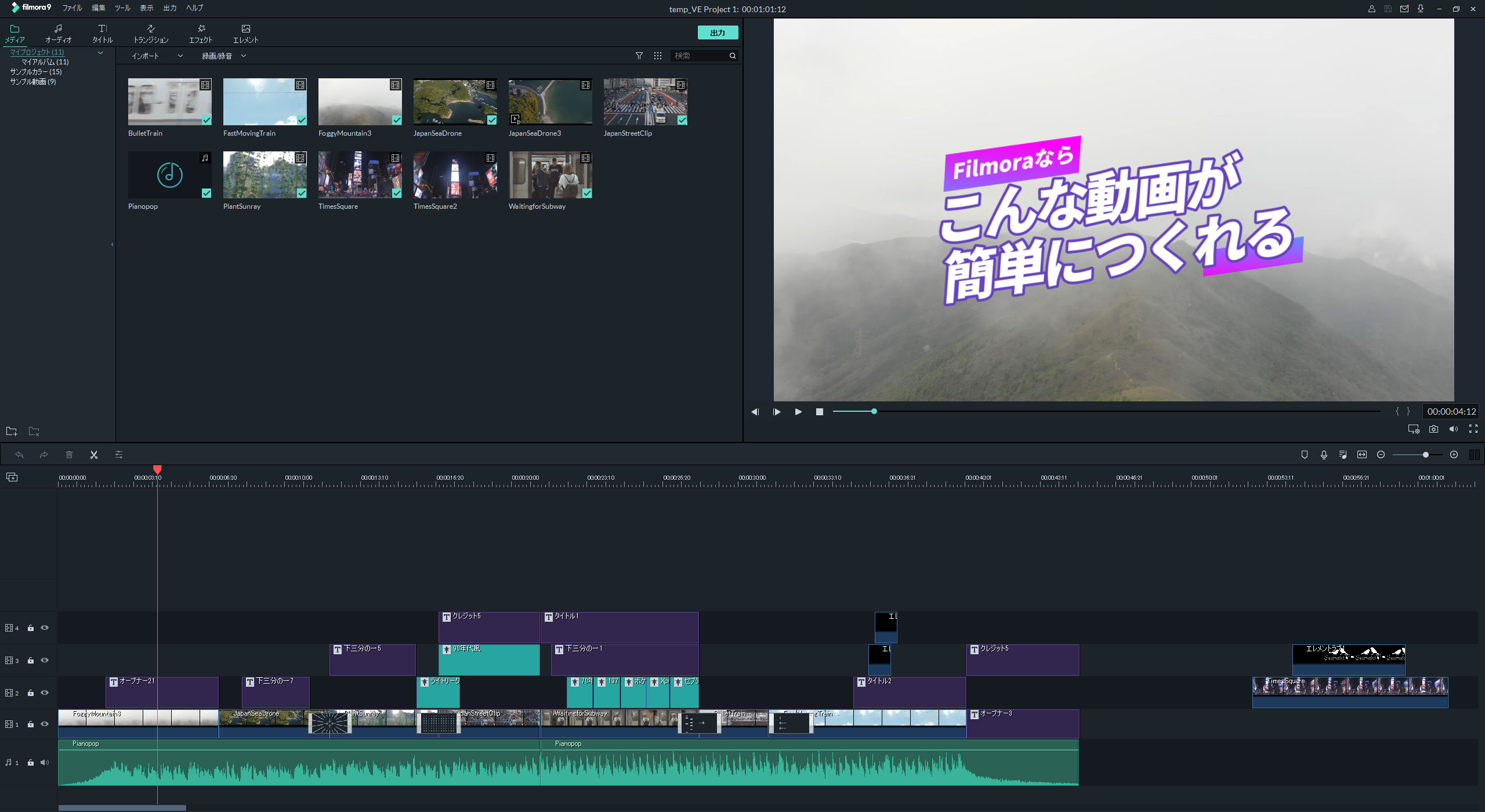
Task: Click the filter icon in media library
Action: click(639, 56)
